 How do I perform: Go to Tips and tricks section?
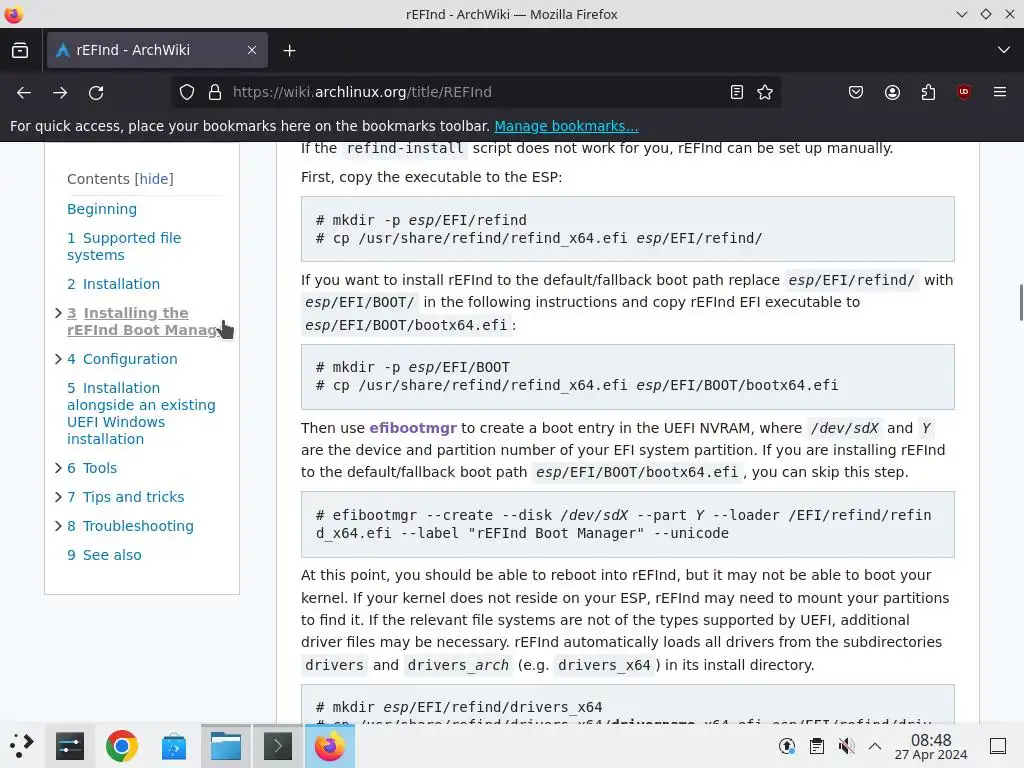pos(125,497)
